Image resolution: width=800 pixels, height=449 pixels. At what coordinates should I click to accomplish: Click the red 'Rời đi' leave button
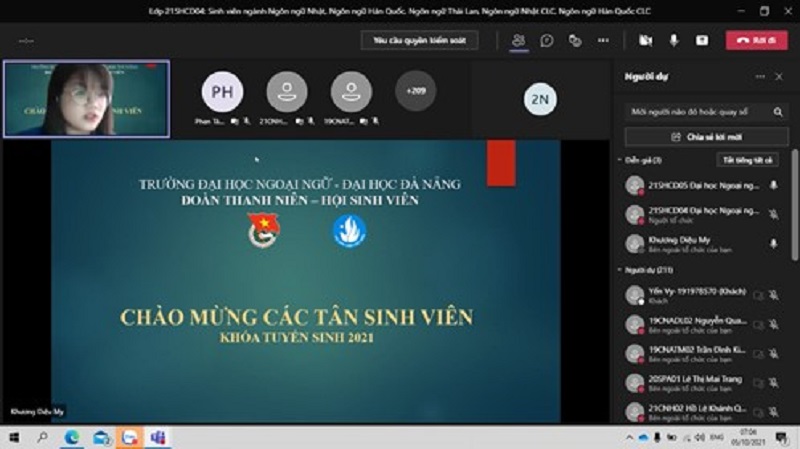point(756,41)
